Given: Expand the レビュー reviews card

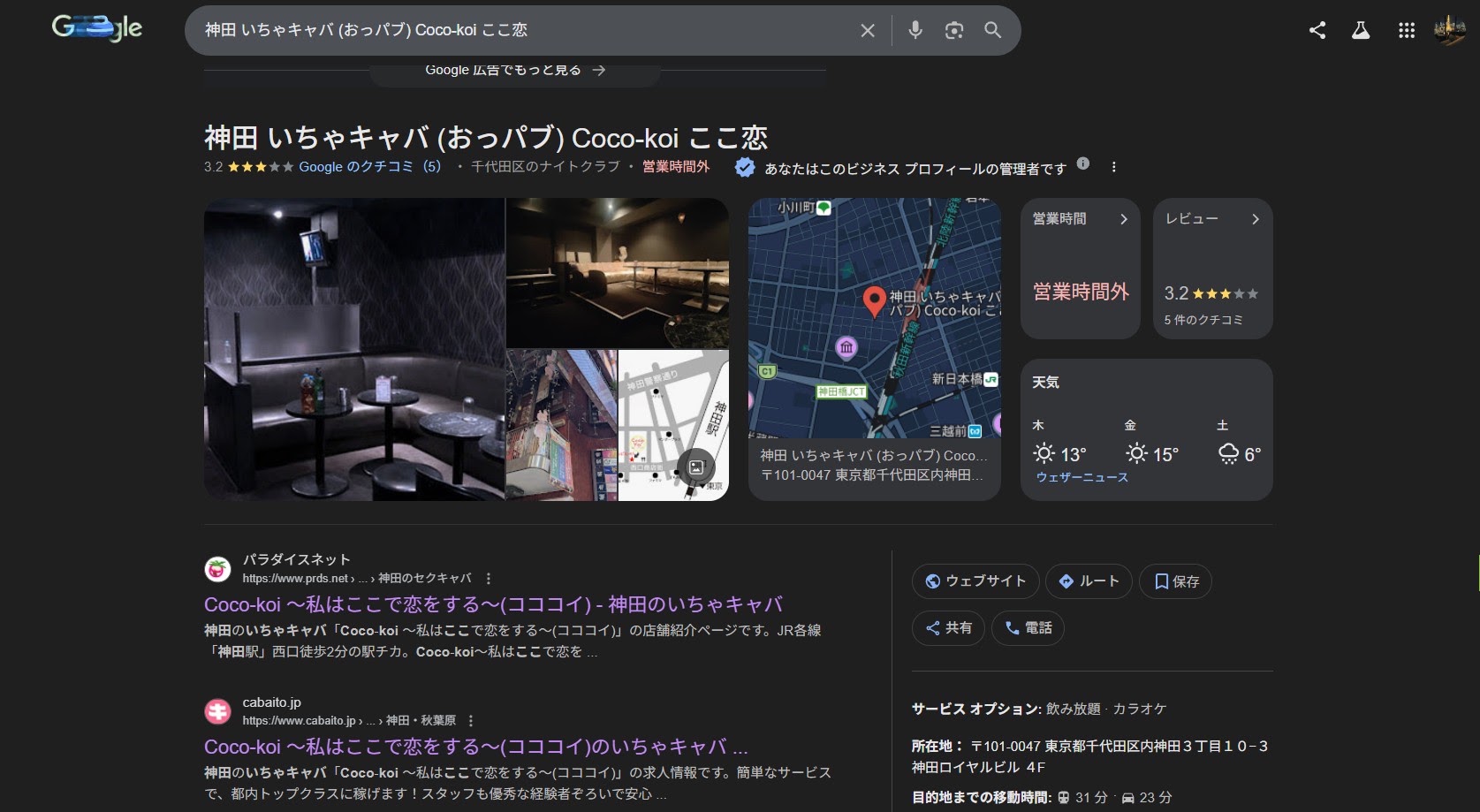Looking at the screenshot, I should click(1213, 269).
